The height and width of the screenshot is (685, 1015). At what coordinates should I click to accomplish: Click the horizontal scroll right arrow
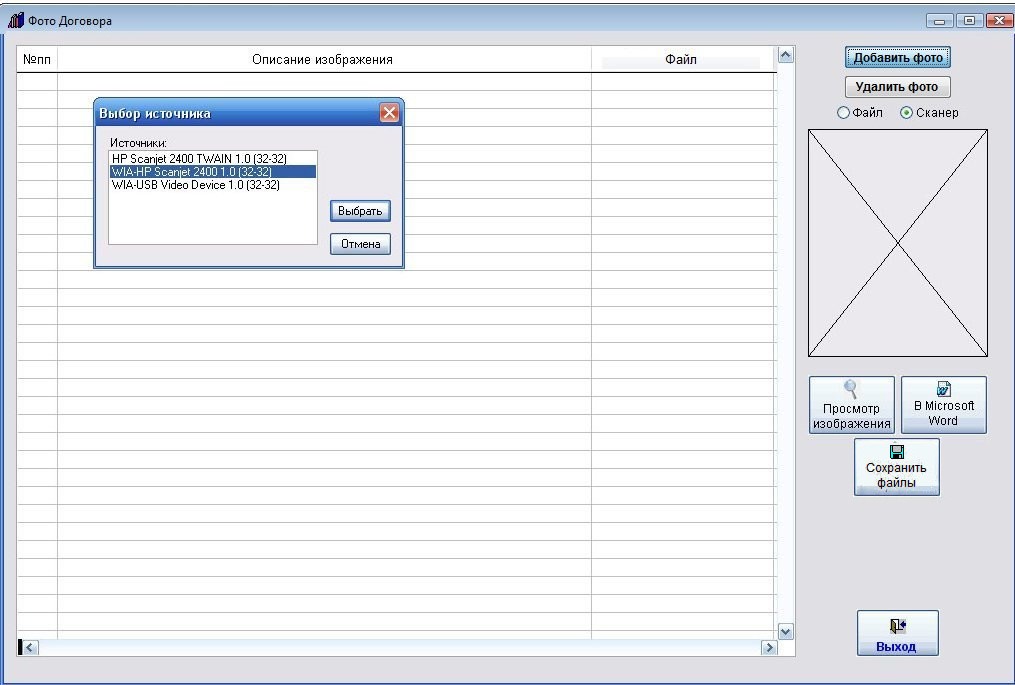click(x=769, y=647)
